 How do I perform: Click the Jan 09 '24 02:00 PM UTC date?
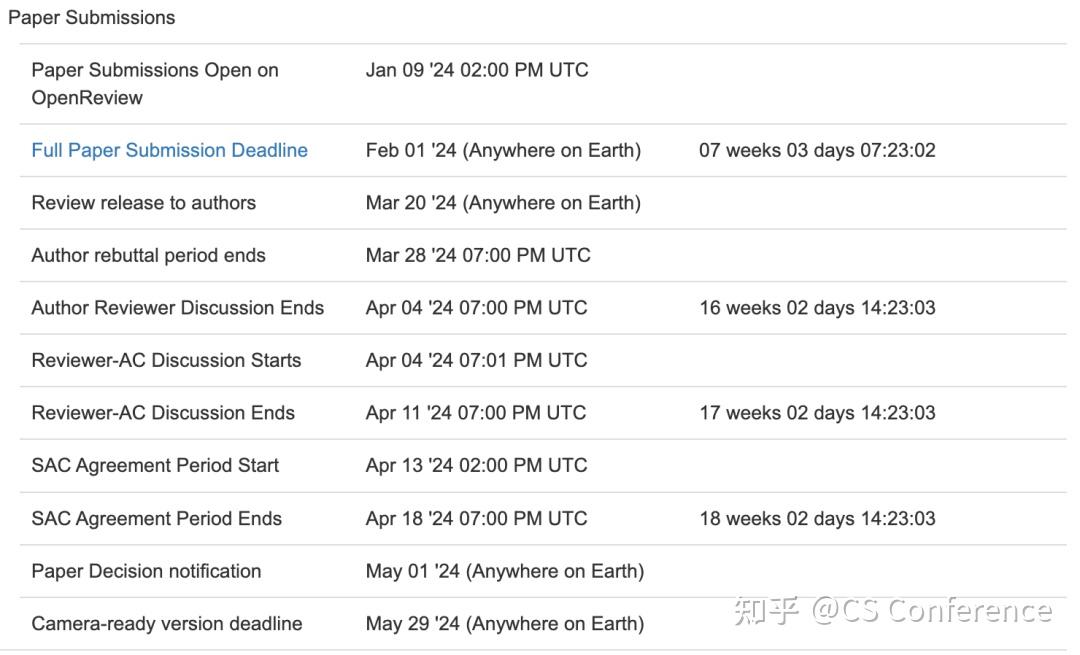click(x=477, y=70)
